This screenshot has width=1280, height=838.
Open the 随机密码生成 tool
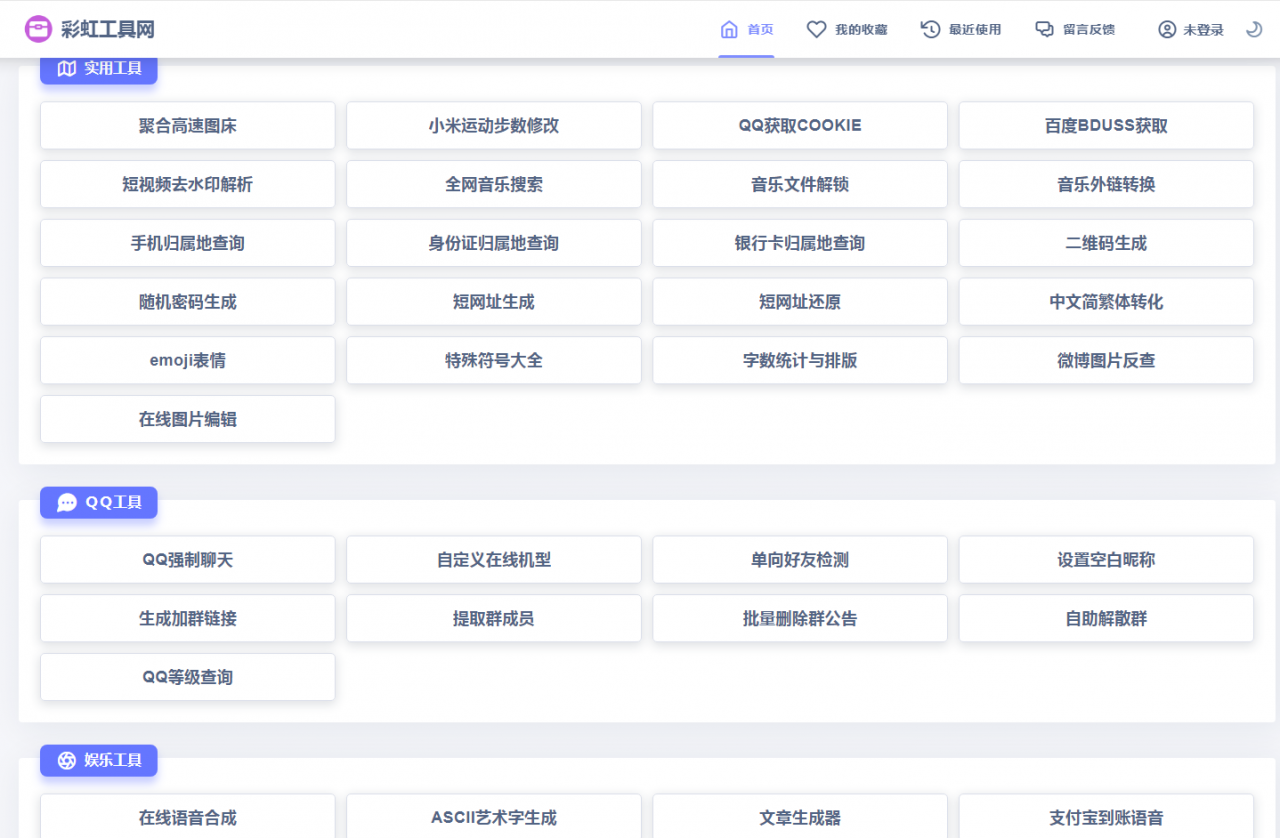pyautogui.click(x=188, y=301)
